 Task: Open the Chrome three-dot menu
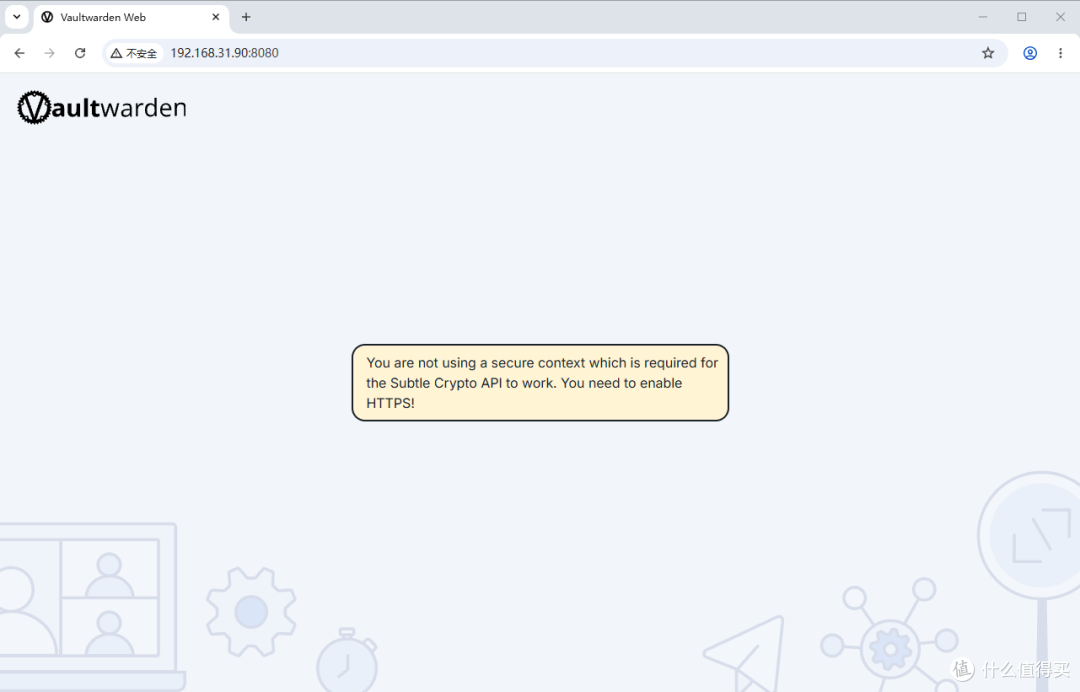tap(1060, 53)
